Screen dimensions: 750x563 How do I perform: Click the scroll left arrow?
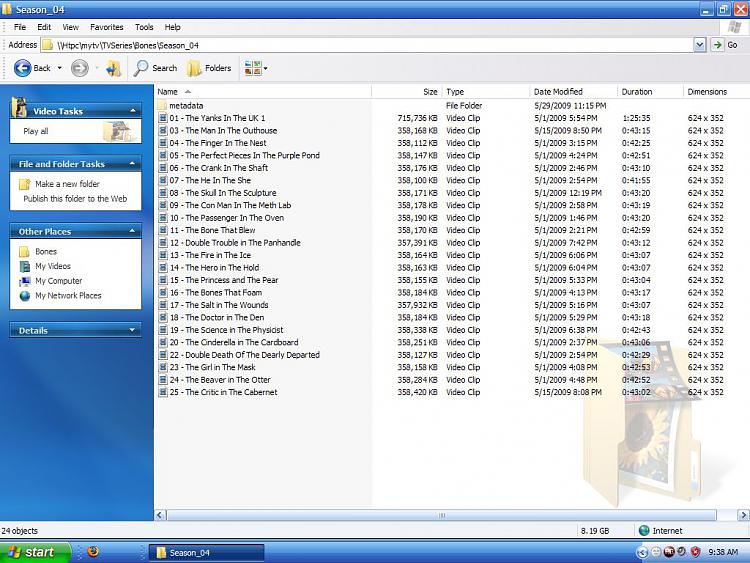point(160,515)
